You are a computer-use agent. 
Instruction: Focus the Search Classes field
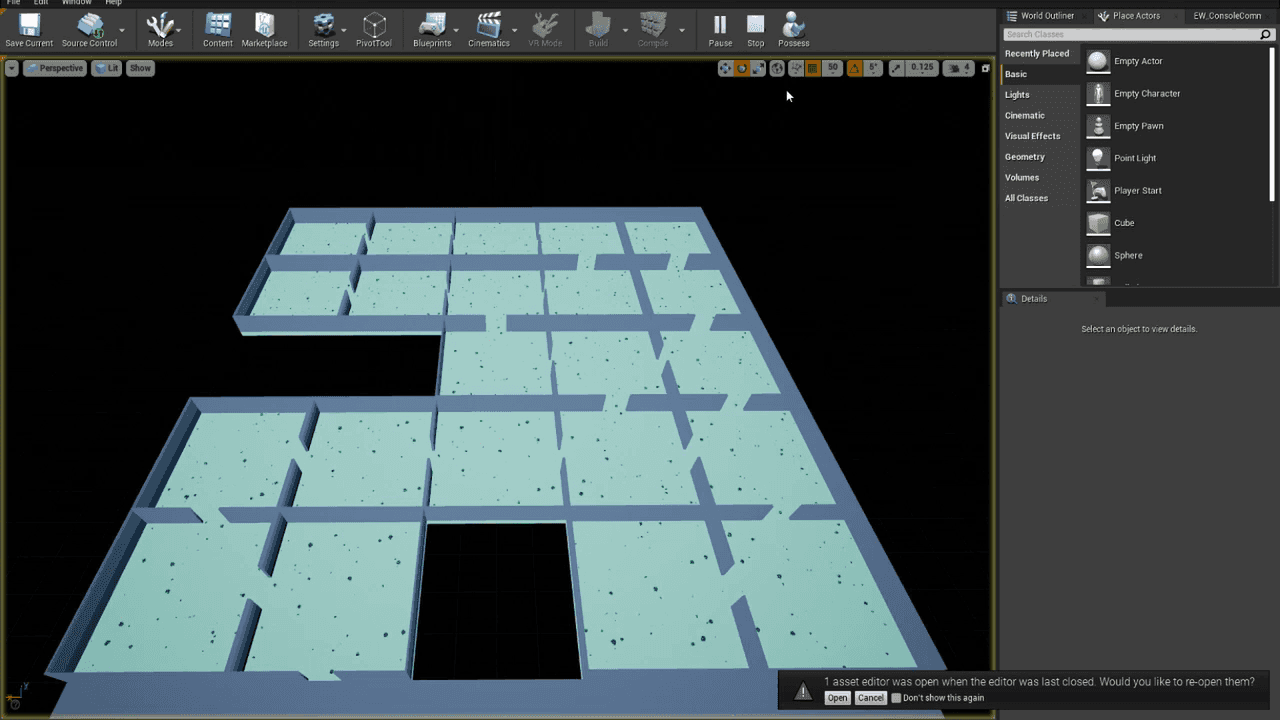pos(1137,35)
